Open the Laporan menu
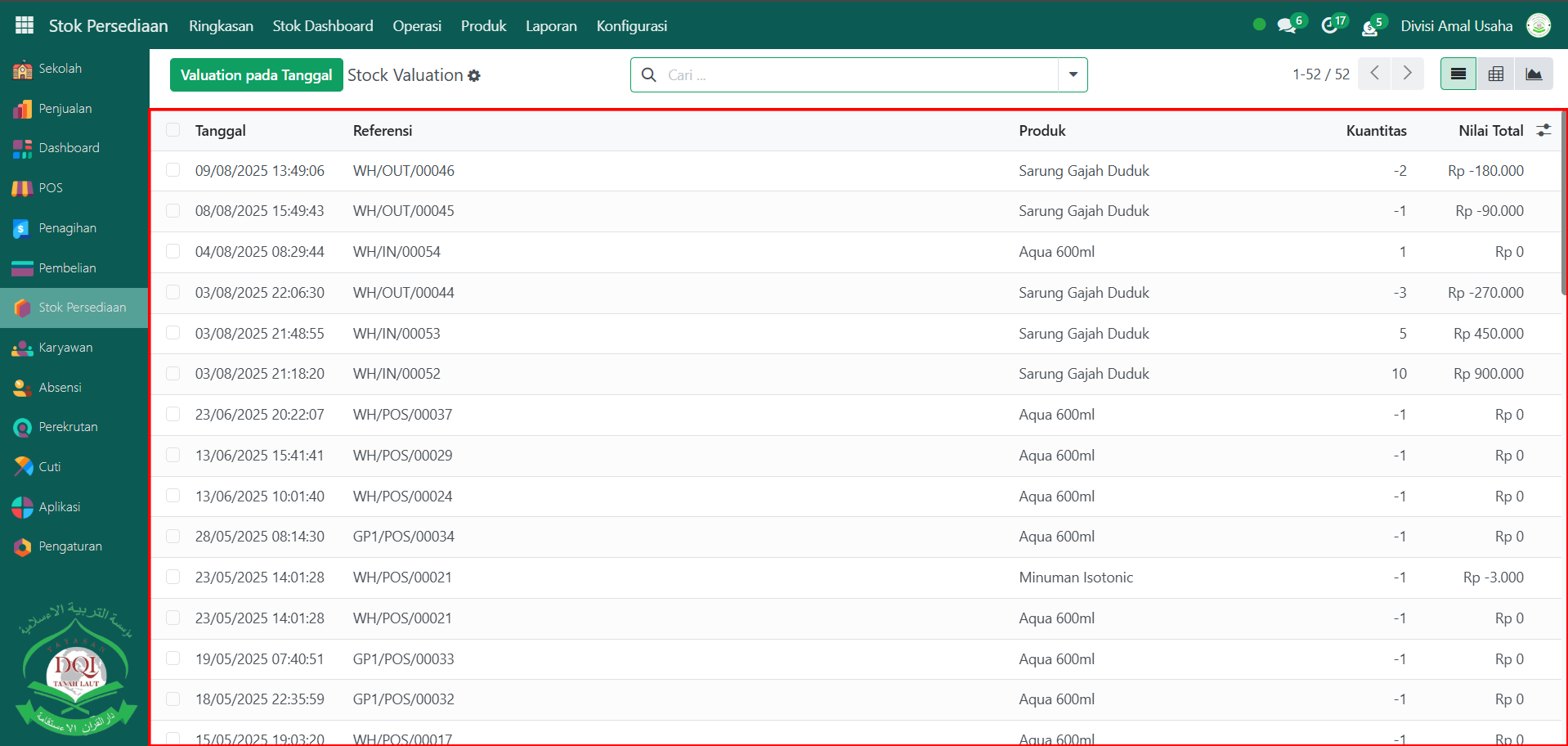Screen dimensions: 1568x746 tap(551, 26)
